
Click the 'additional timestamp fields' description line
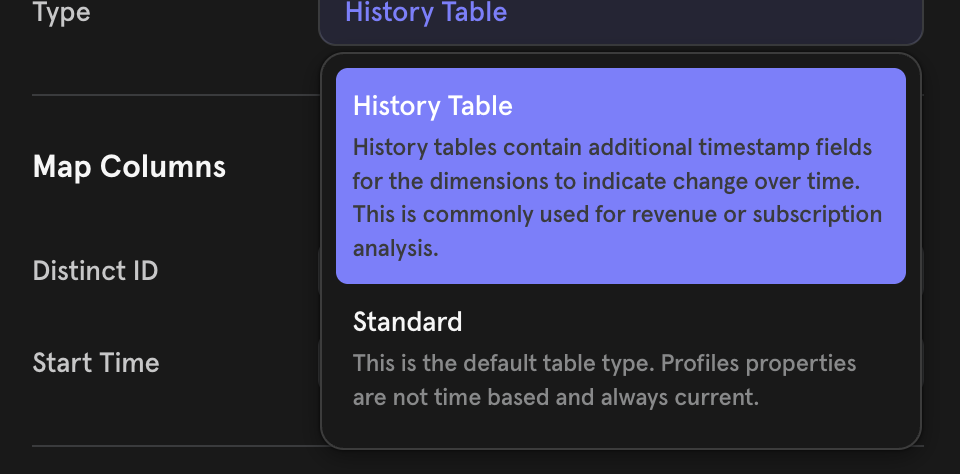tap(612, 148)
